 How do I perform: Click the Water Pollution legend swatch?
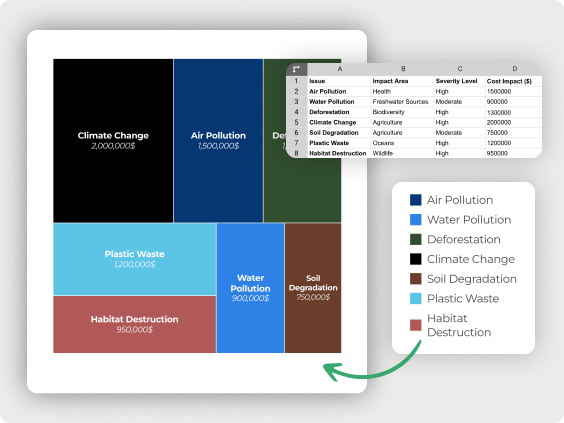coord(415,219)
